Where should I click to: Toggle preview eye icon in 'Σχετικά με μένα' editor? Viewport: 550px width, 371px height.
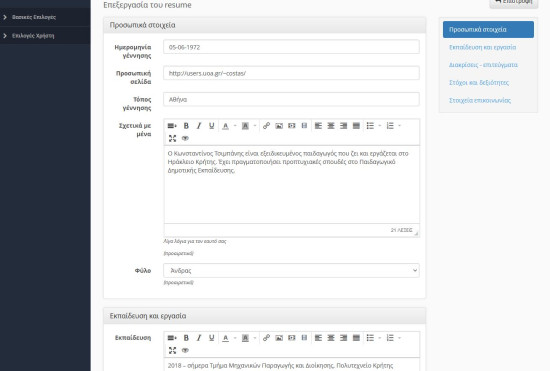(185, 138)
